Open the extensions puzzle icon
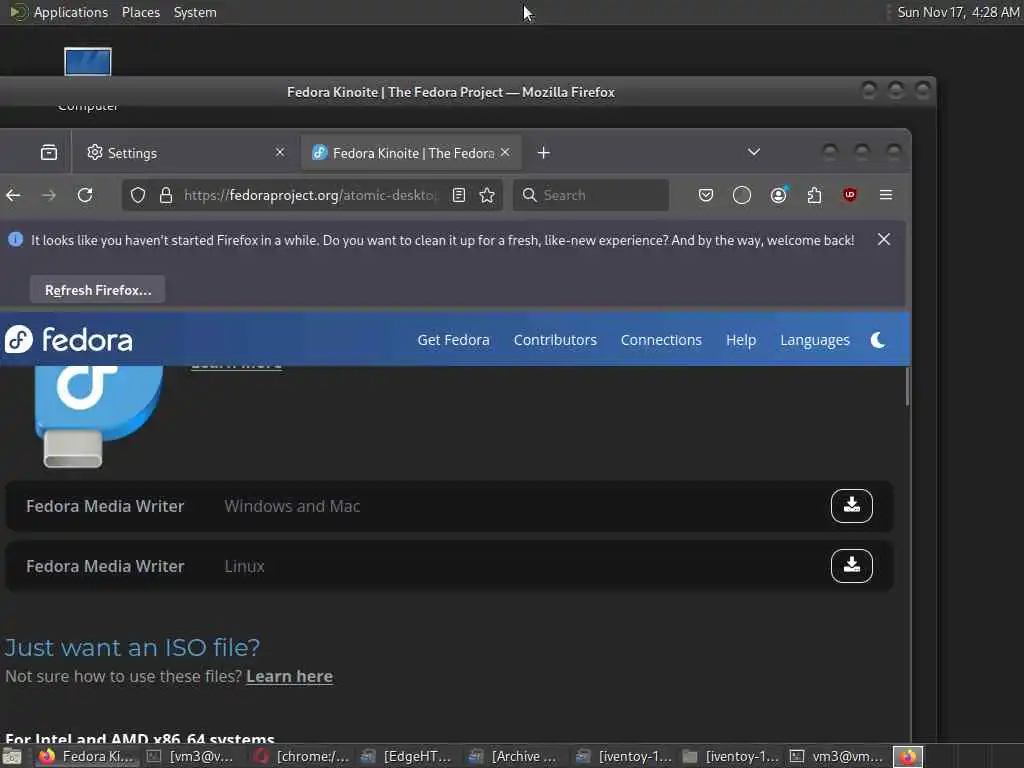1024x768 pixels. [x=814, y=195]
